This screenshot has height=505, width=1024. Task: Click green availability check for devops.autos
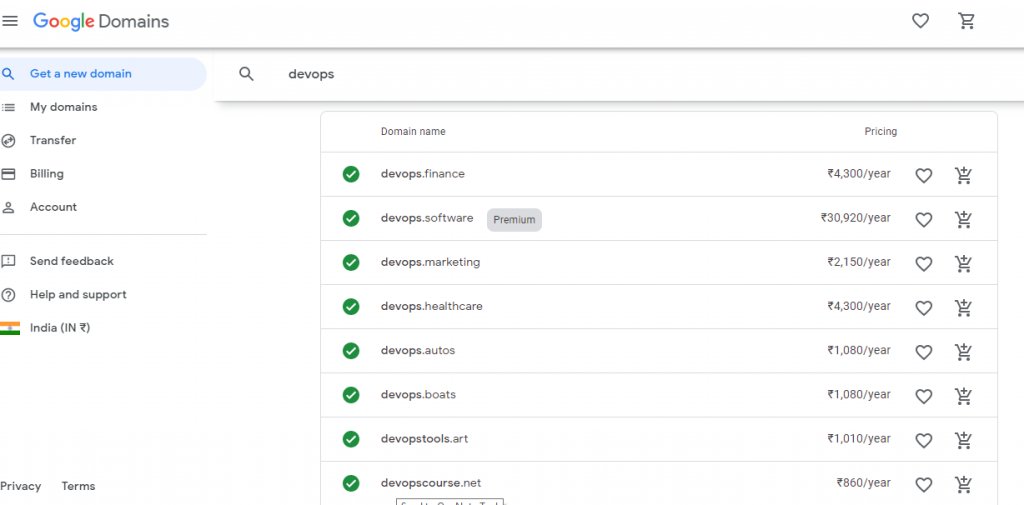pyautogui.click(x=351, y=351)
